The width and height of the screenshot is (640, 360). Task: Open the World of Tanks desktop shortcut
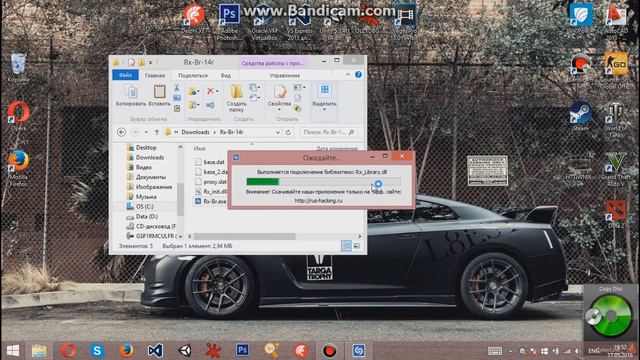[615, 119]
